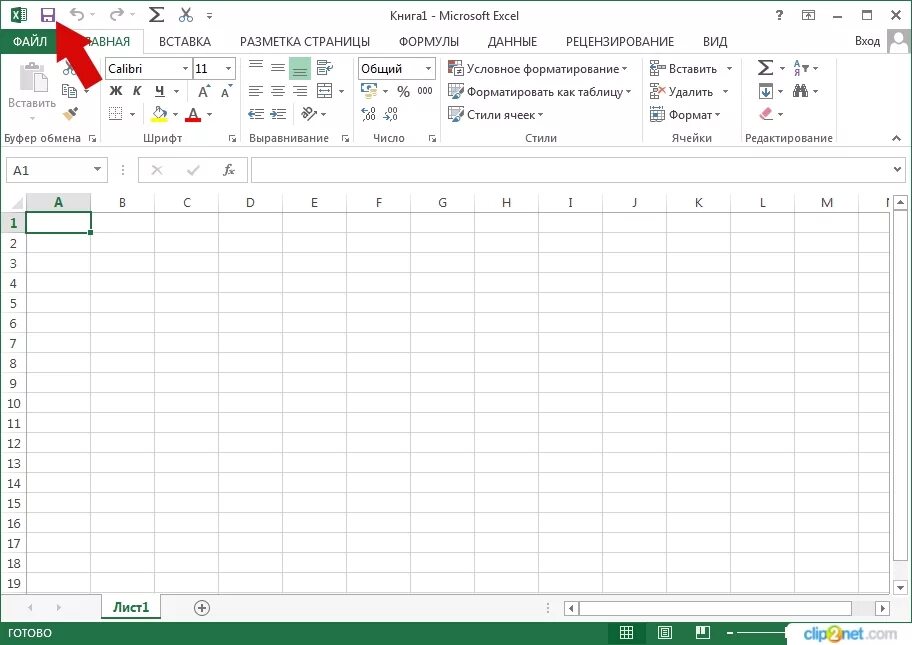Click the Wrap Text icon
The image size is (912, 645).
(x=325, y=68)
